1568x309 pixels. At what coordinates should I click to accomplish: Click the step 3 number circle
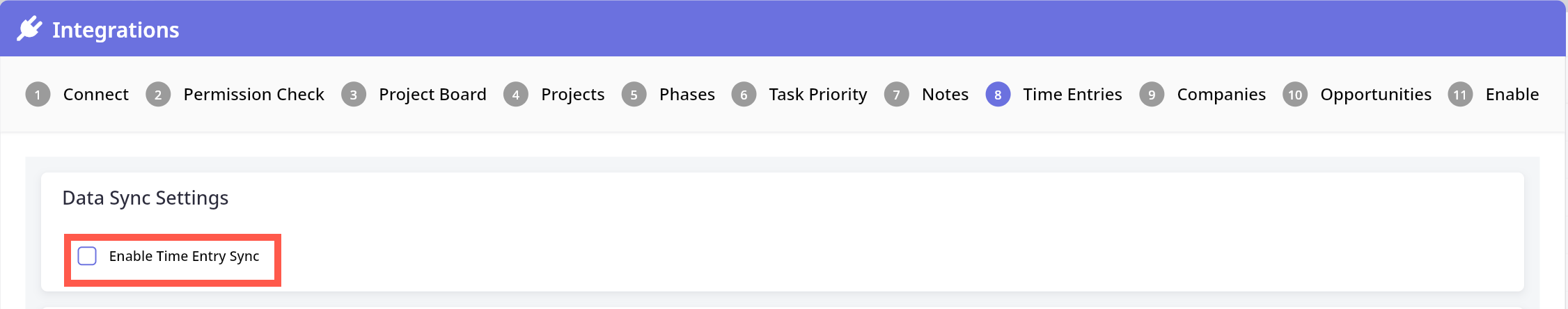pyautogui.click(x=354, y=95)
